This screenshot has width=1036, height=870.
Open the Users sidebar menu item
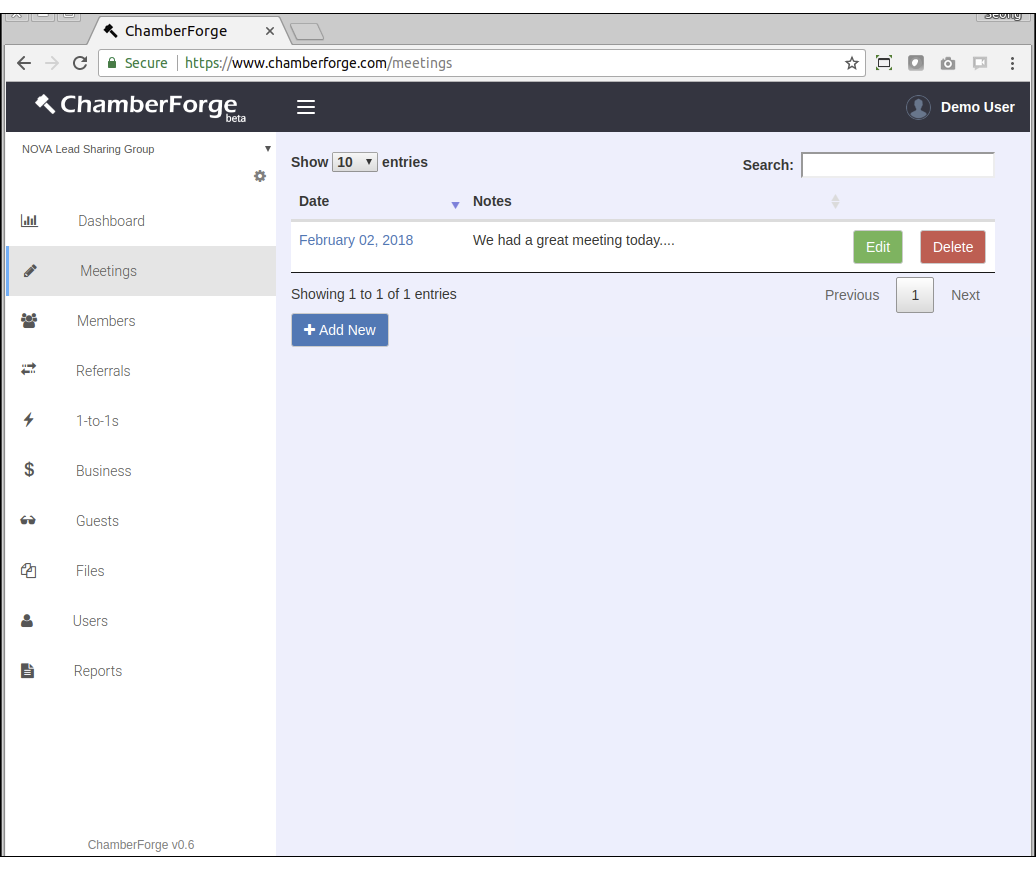[90, 621]
